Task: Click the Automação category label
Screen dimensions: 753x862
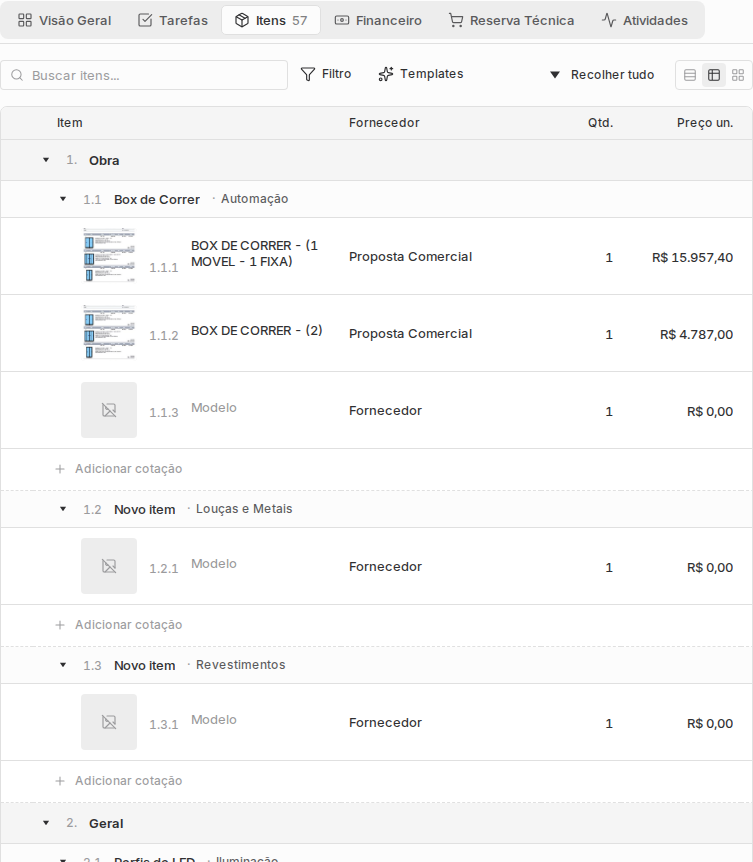Action: click(x=254, y=199)
